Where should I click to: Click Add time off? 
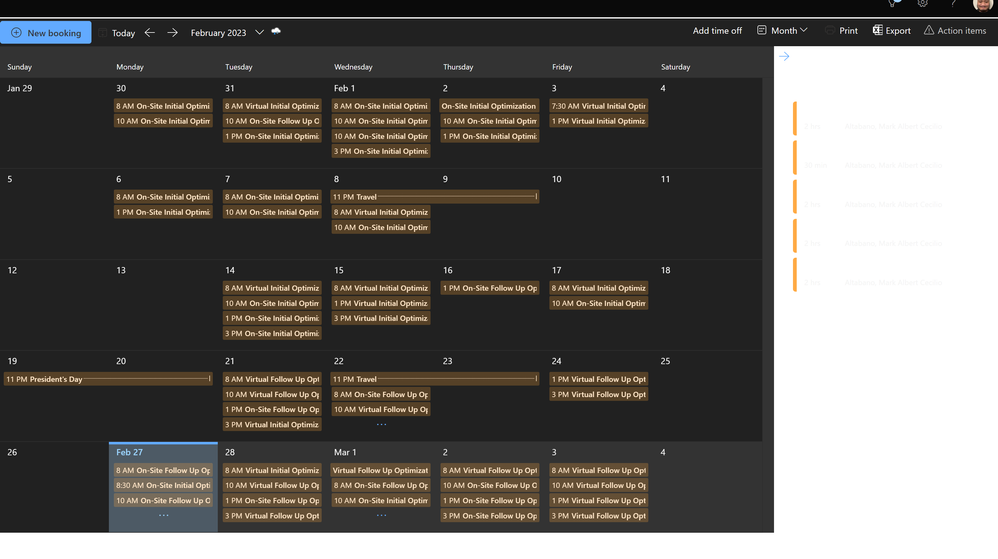pyautogui.click(x=717, y=31)
